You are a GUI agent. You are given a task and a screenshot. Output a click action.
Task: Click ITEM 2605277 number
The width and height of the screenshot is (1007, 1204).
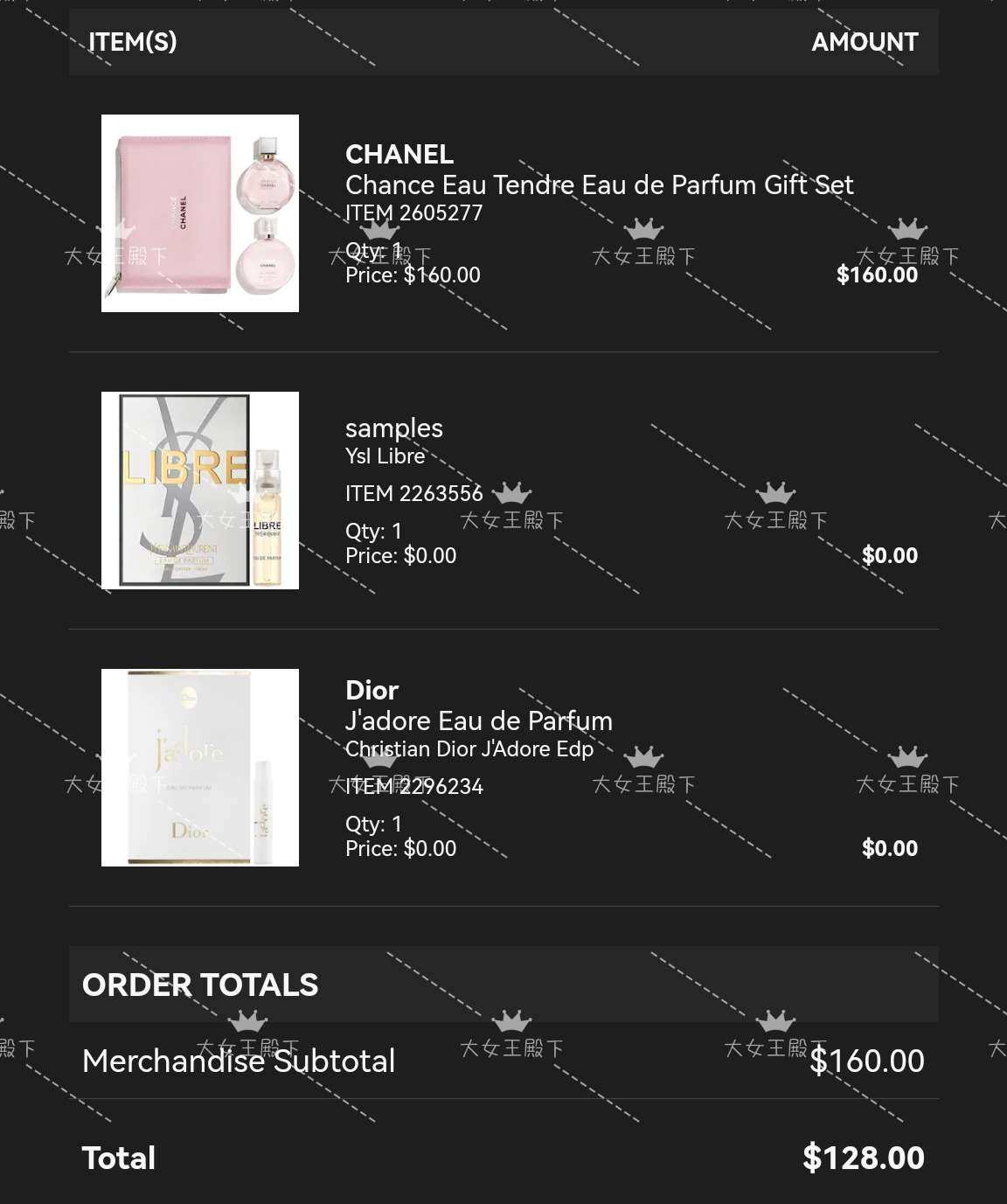click(414, 213)
